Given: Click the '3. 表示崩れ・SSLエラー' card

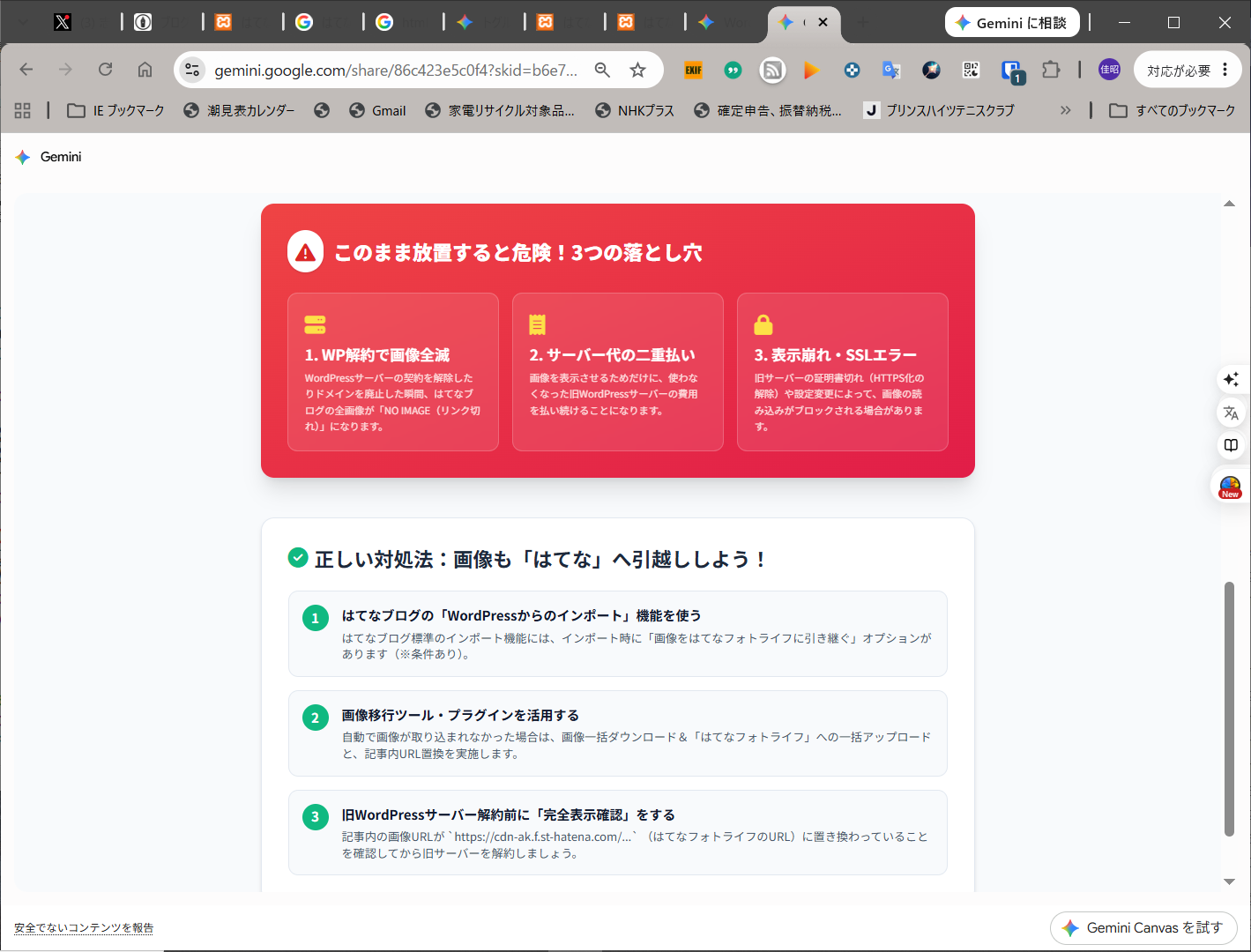Looking at the screenshot, I should pos(843,372).
